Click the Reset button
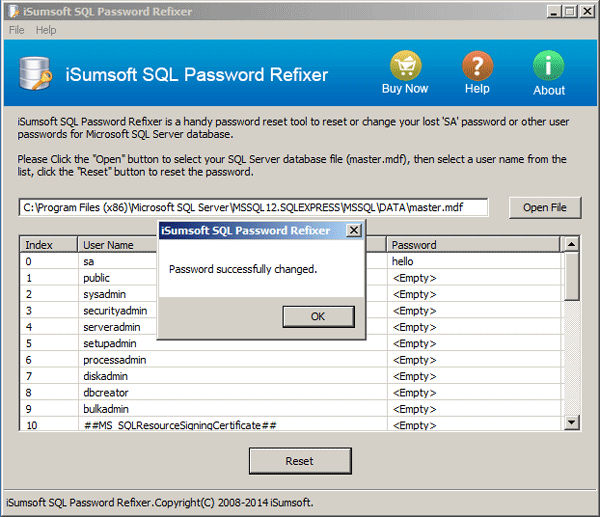600x517 pixels. [x=300, y=461]
